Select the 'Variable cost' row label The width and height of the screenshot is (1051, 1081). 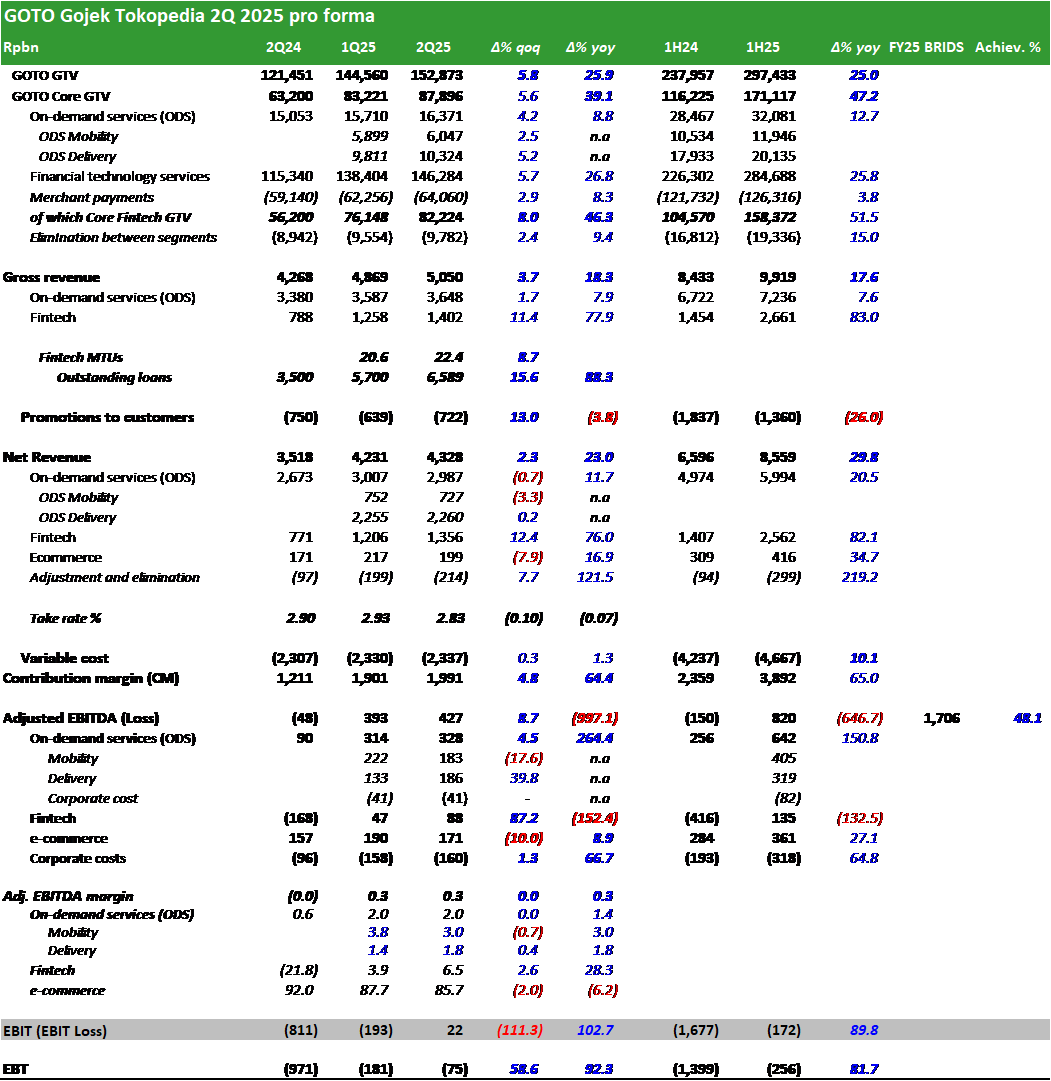(x=64, y=658)
